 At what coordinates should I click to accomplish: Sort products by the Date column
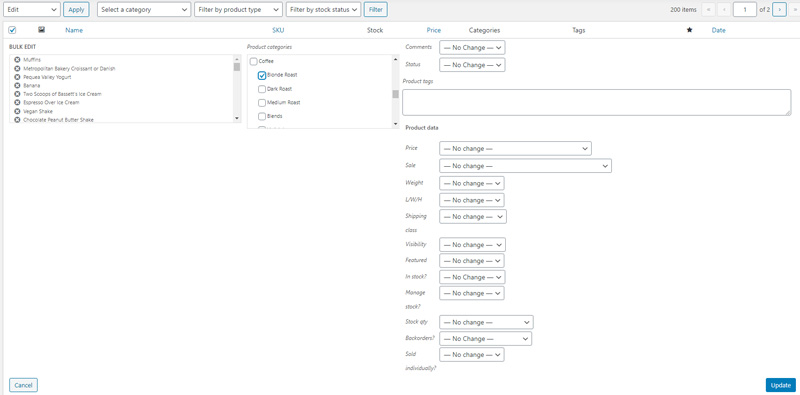(718, 30)
